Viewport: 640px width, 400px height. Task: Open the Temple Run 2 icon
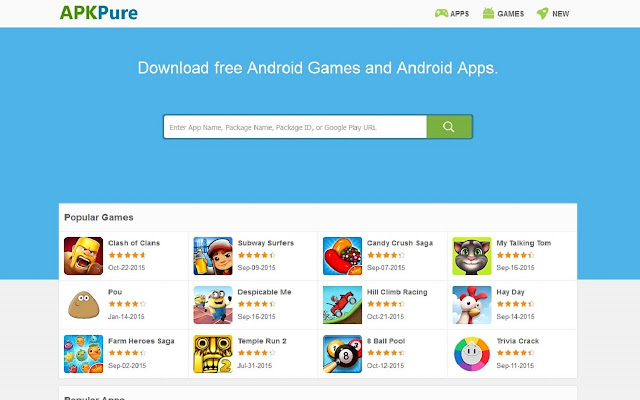(x=213, y=354)
